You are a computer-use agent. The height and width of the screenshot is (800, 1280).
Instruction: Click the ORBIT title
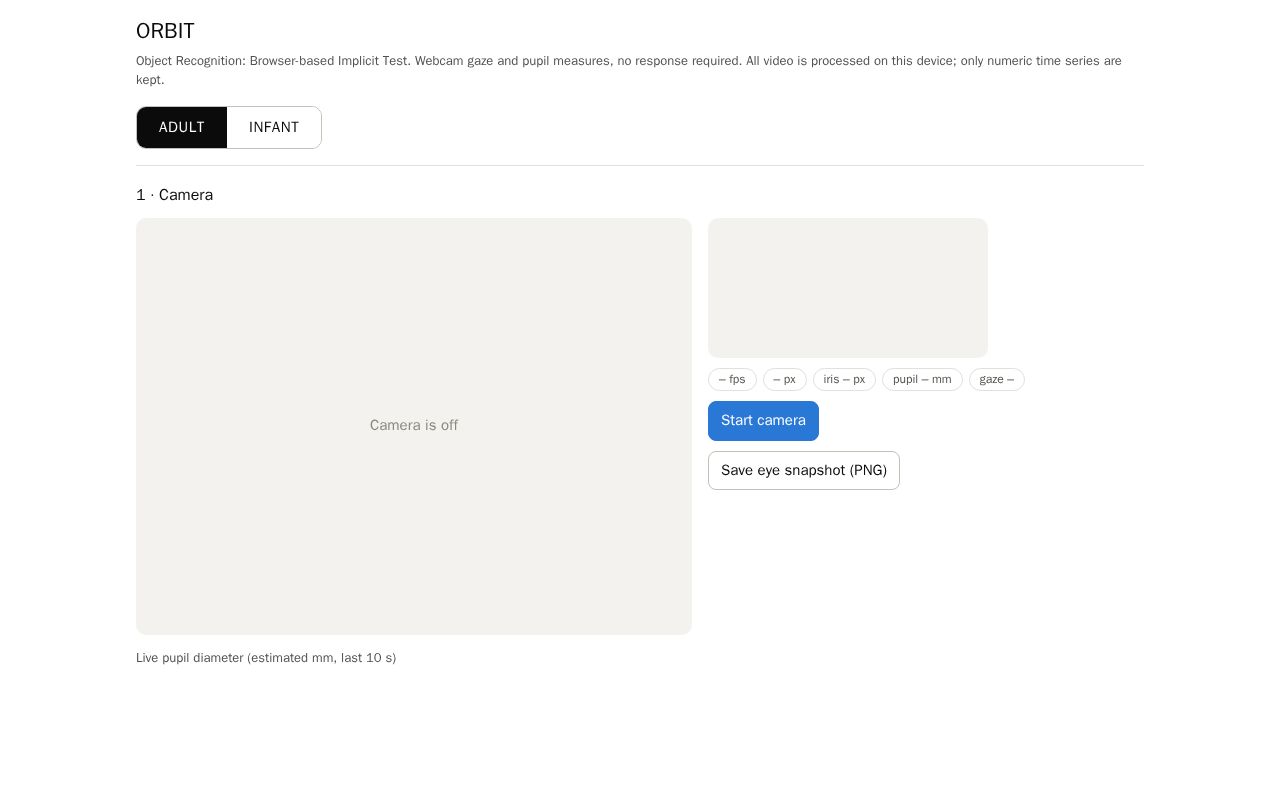pyautogui.click(x=165, y=31)
